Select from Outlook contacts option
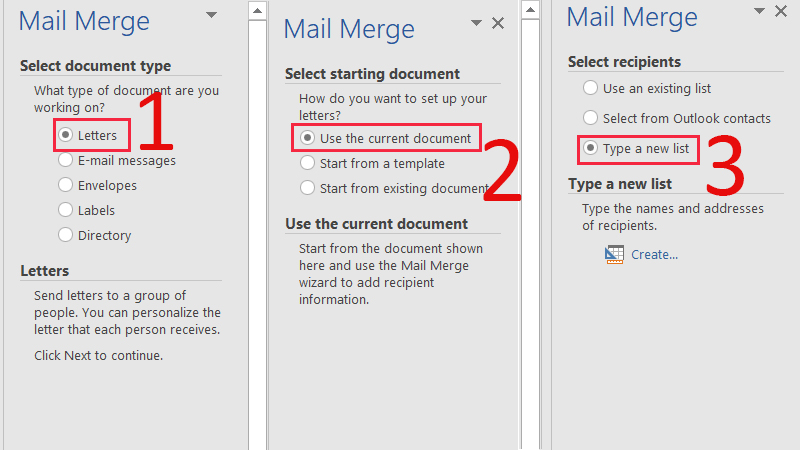800x450 pixels. coord(590,118)
